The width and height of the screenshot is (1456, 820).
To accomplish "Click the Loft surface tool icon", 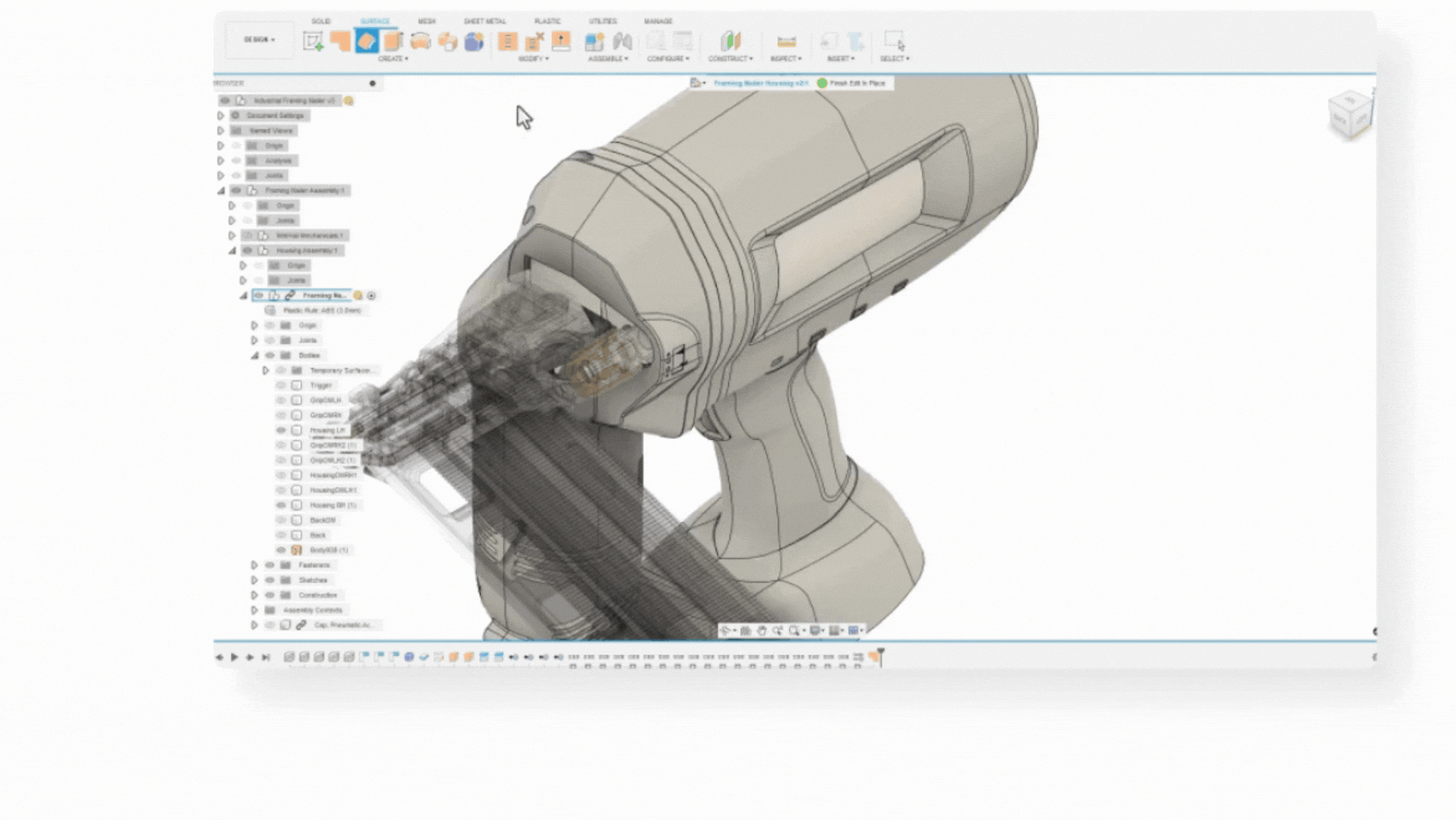I will (420, 41).
